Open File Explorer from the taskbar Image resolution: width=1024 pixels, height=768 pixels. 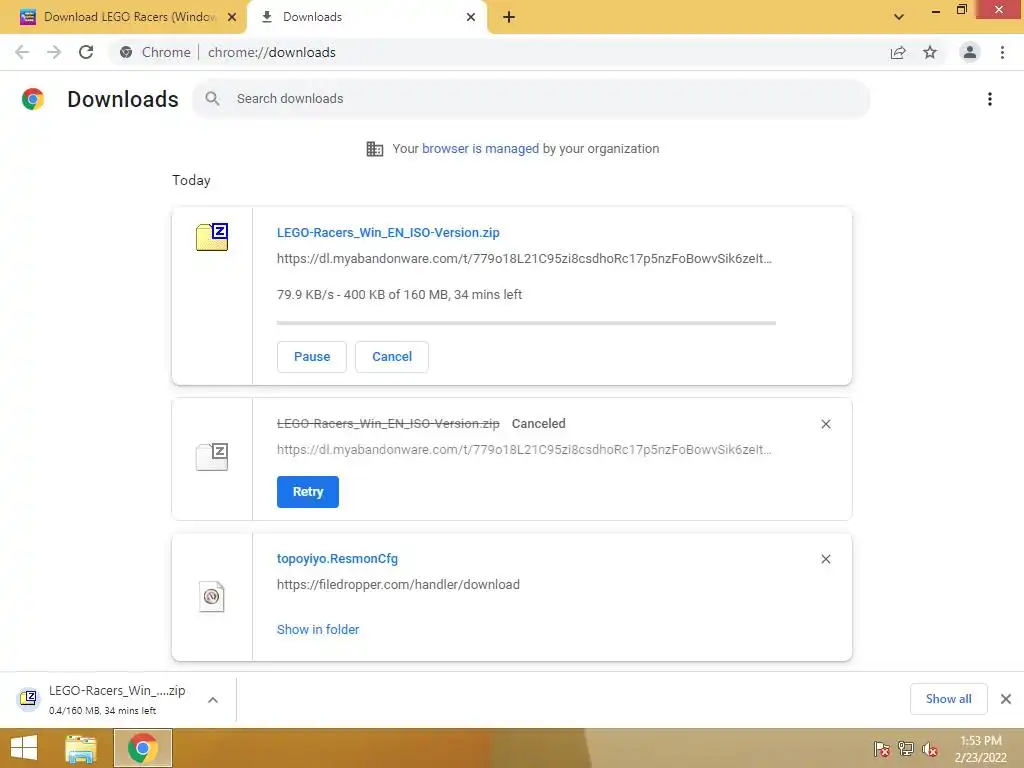point(81,748)
